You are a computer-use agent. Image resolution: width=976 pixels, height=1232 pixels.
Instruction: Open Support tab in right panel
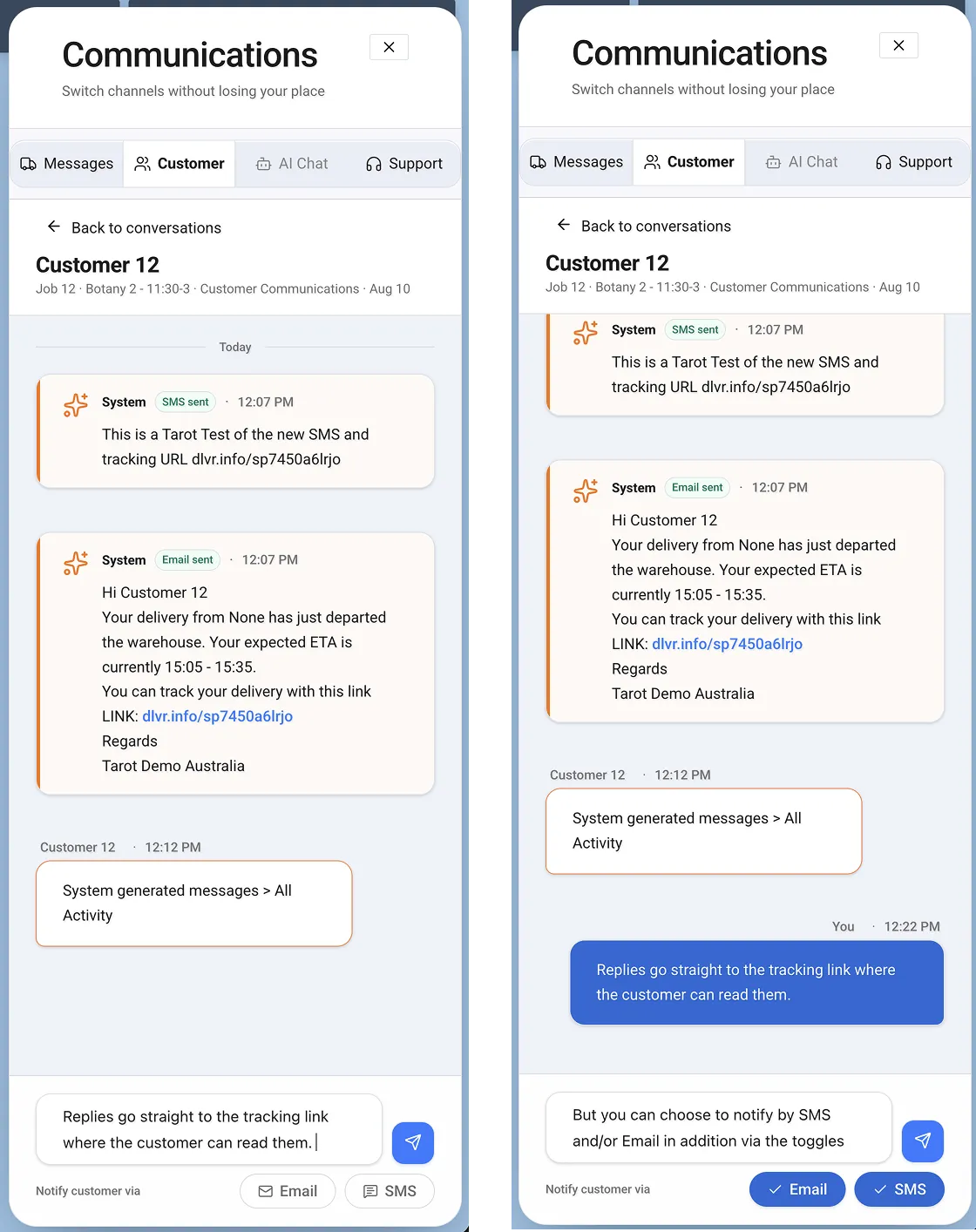[914, 162]
